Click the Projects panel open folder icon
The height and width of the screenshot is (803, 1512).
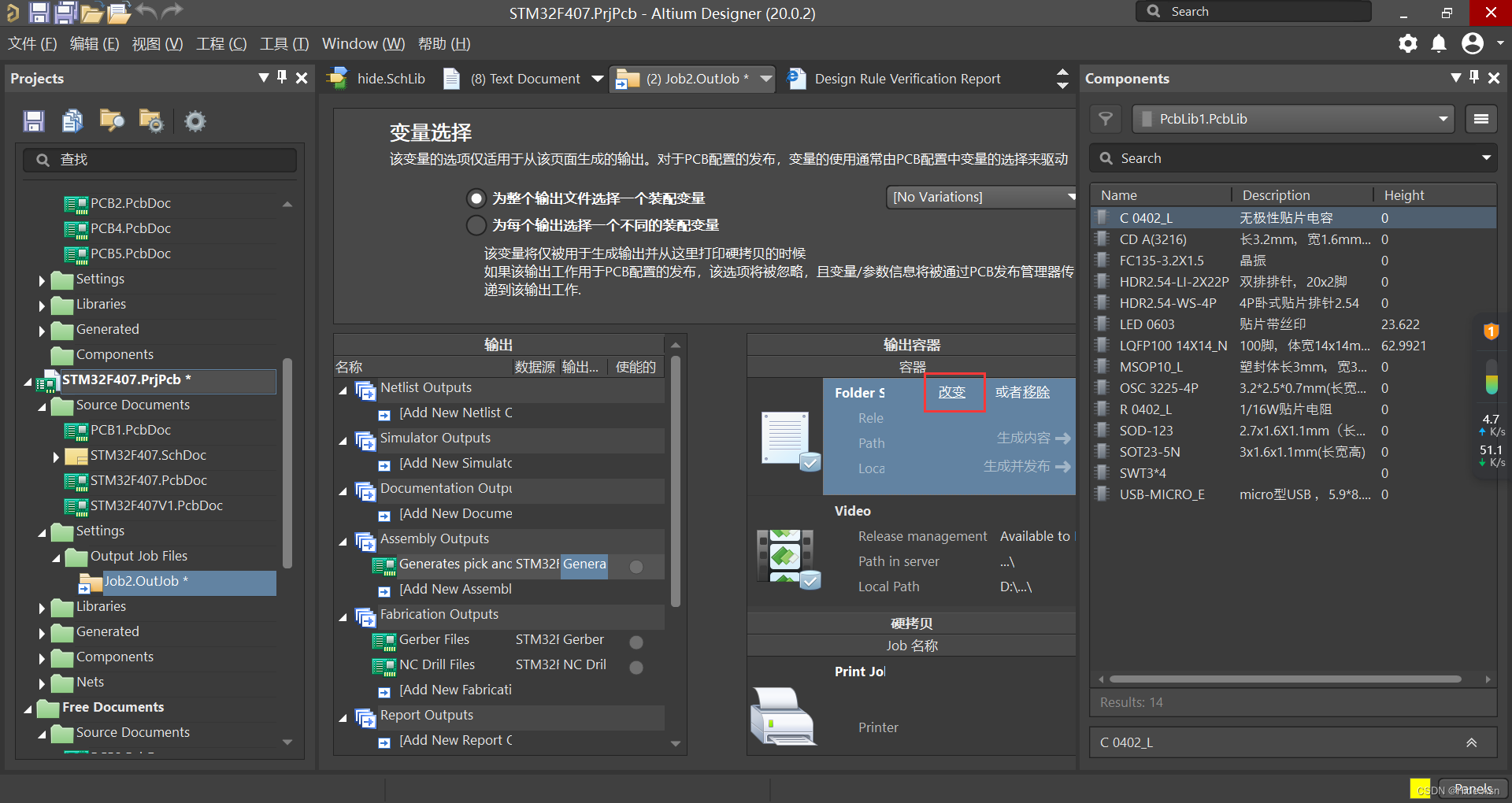pyautogui.click(x=112, y=120)
